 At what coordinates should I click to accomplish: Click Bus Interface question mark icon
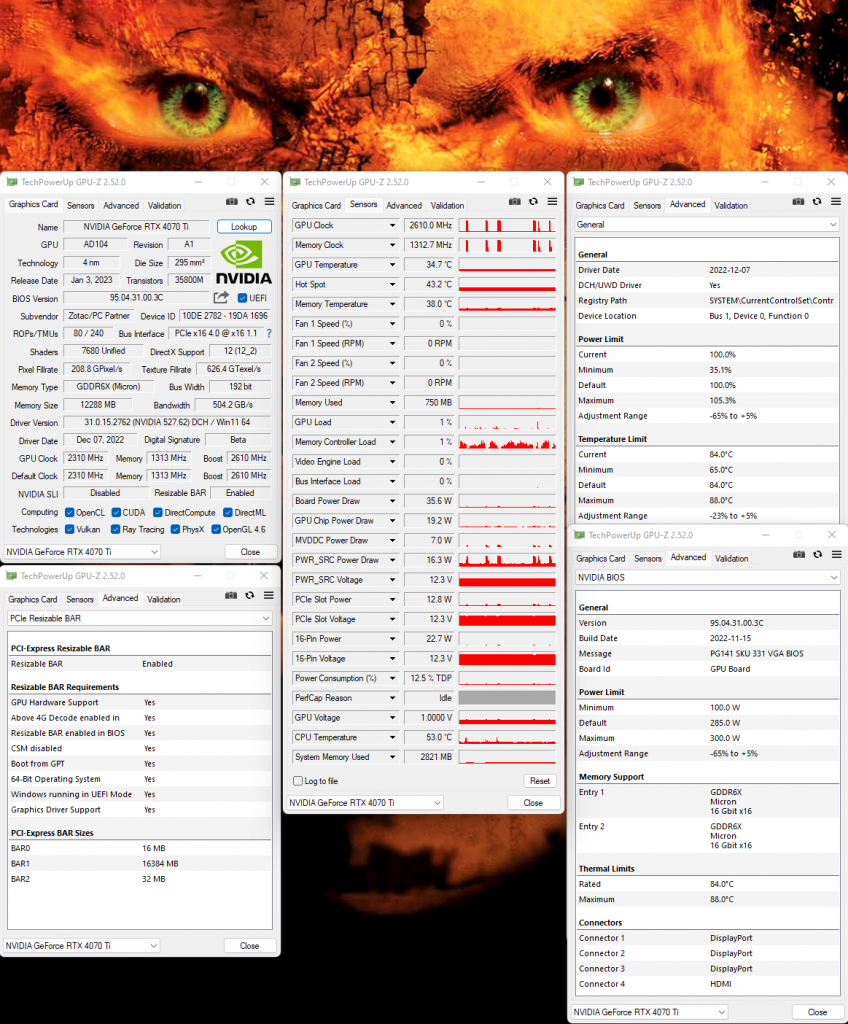269,334
